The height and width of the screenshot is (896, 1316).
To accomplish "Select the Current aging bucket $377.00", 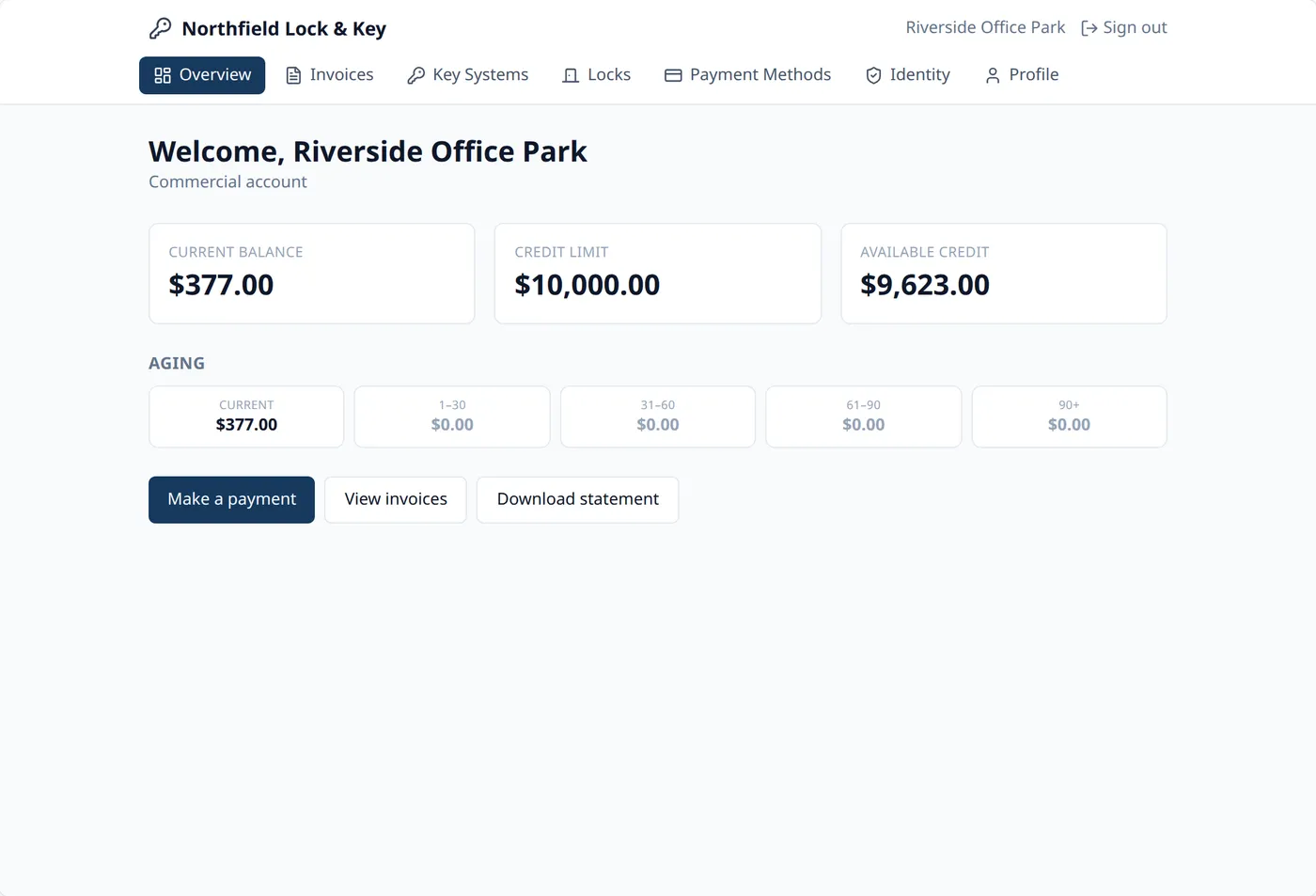I will (246, 417).
